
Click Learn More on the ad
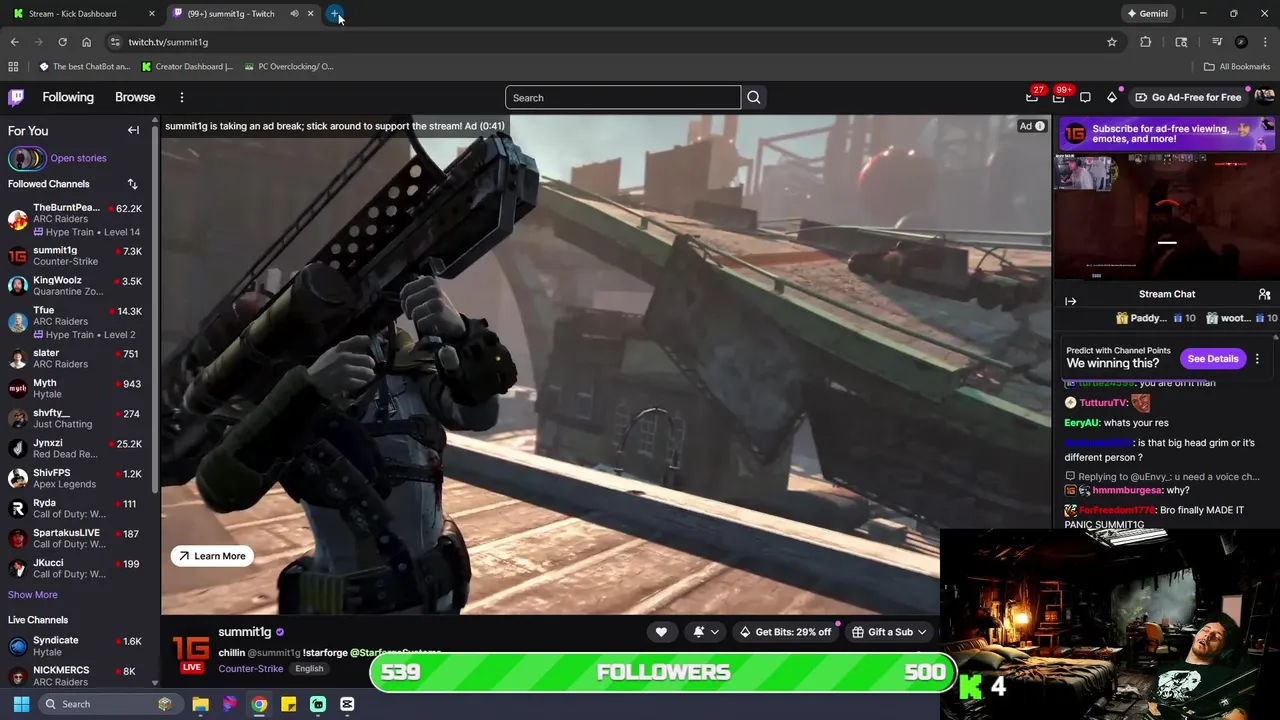tap(211, 556)
